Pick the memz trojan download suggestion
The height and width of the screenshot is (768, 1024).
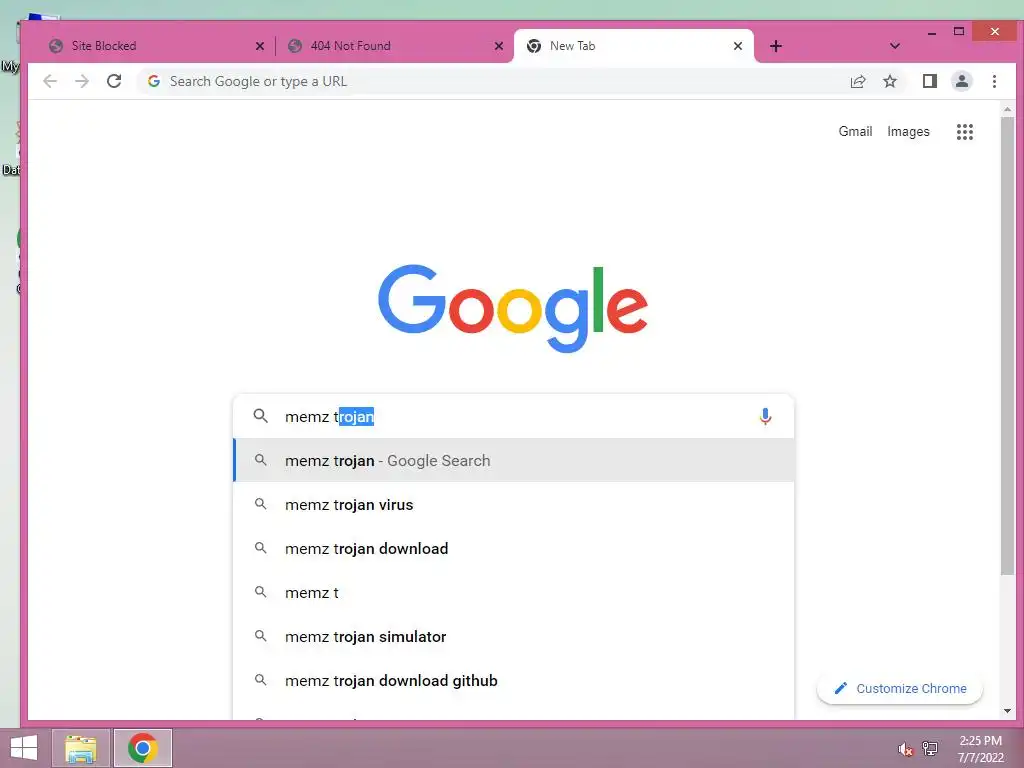click(x=514, y=549)
